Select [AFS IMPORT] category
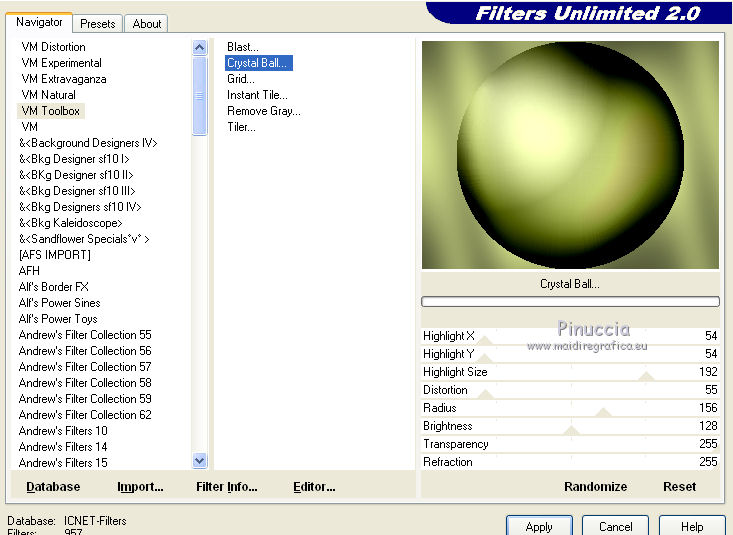Screen dimensions: 733x535 54,255
